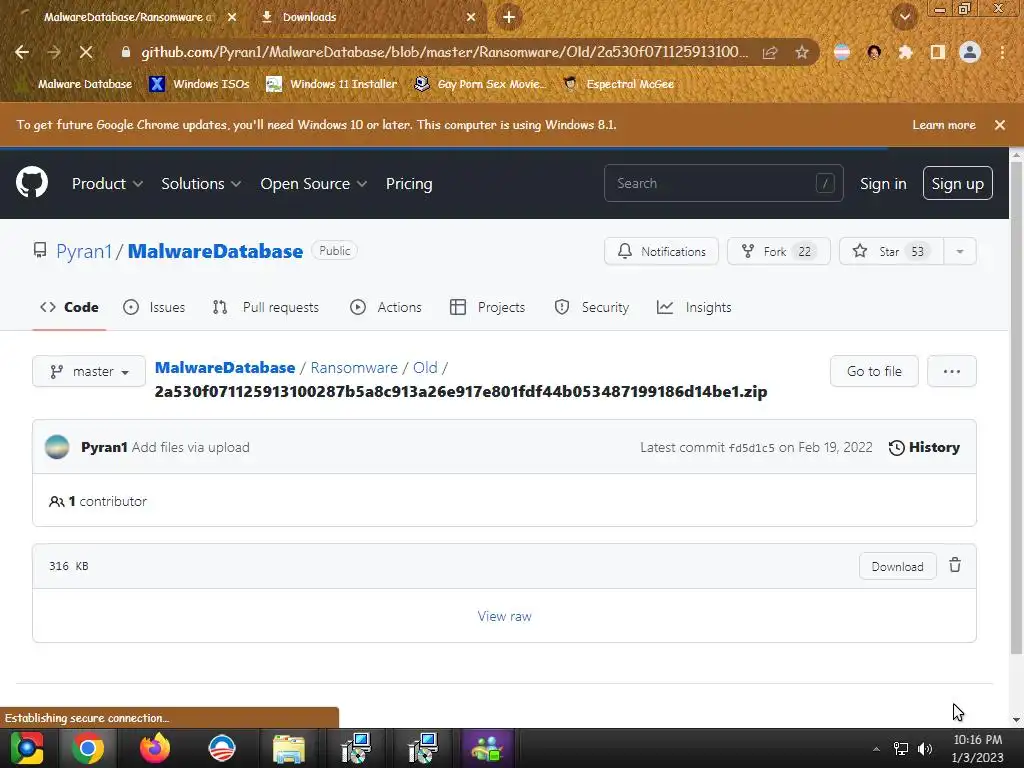
Task: Open the Star lists dropdown arrow
Action: click(x=960, y=251)
